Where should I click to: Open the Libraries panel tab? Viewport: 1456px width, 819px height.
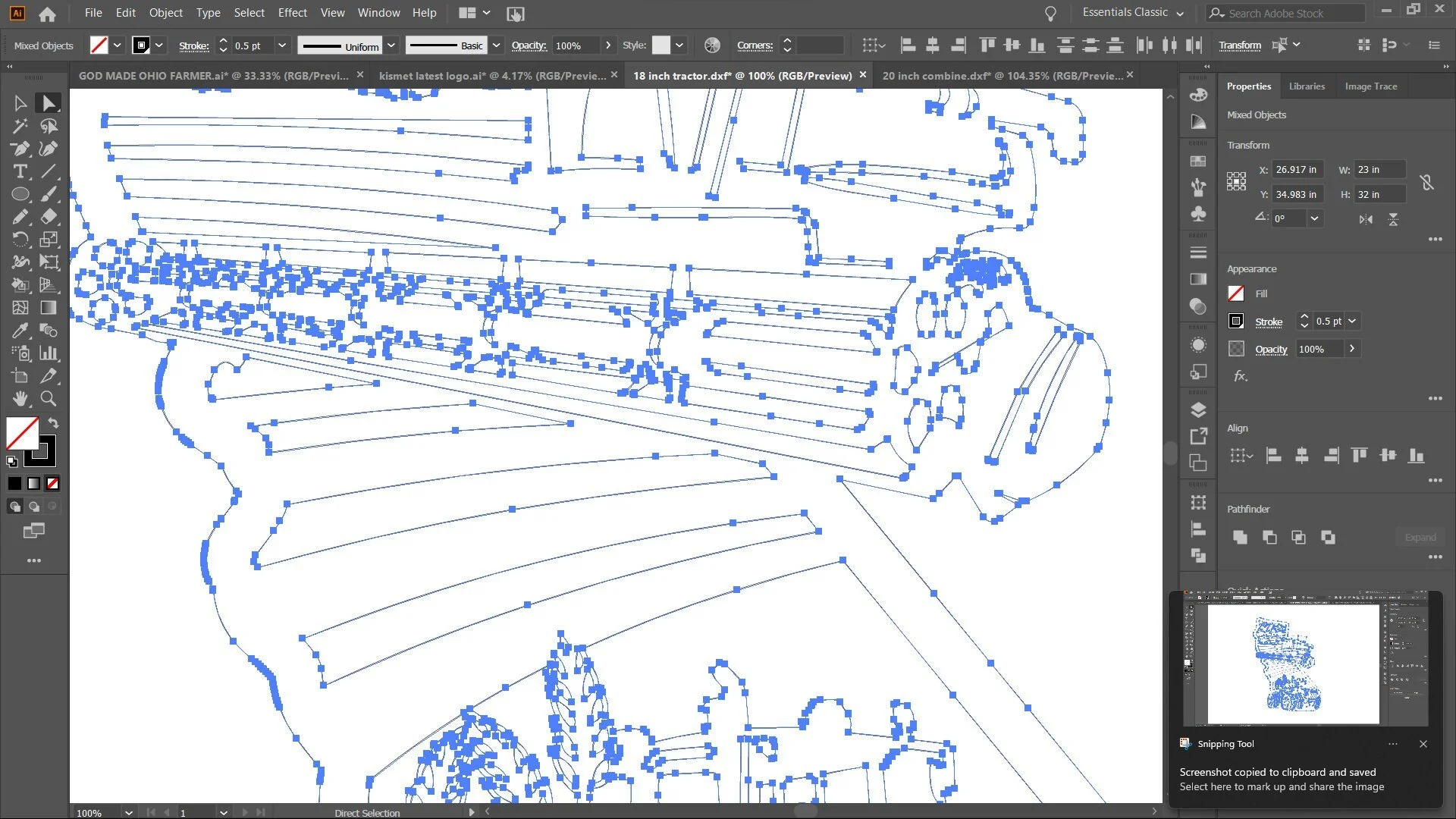click(1307, 86)
